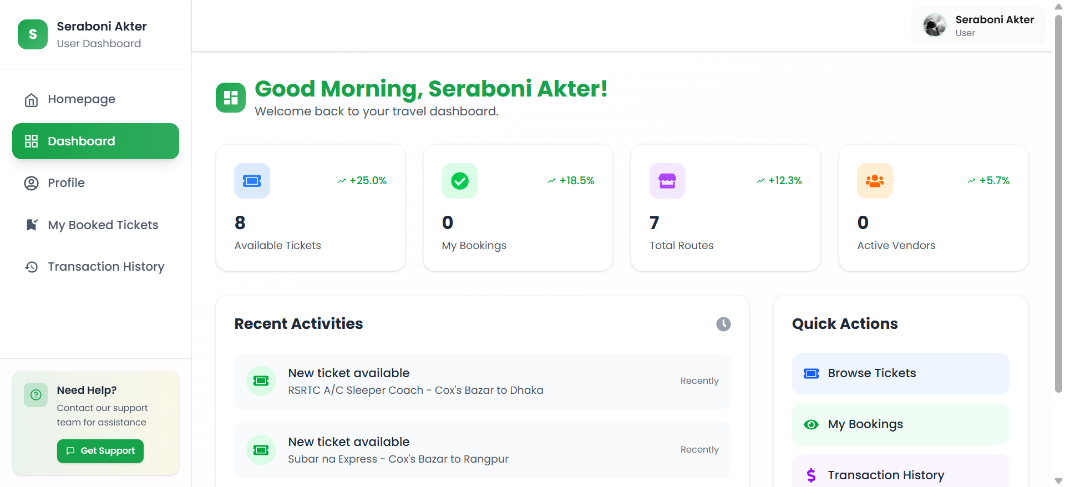Click My Bookings quick action
The height and width of the screenshot is (487, 1065).
pyautogui.click(x=900, y=424)
